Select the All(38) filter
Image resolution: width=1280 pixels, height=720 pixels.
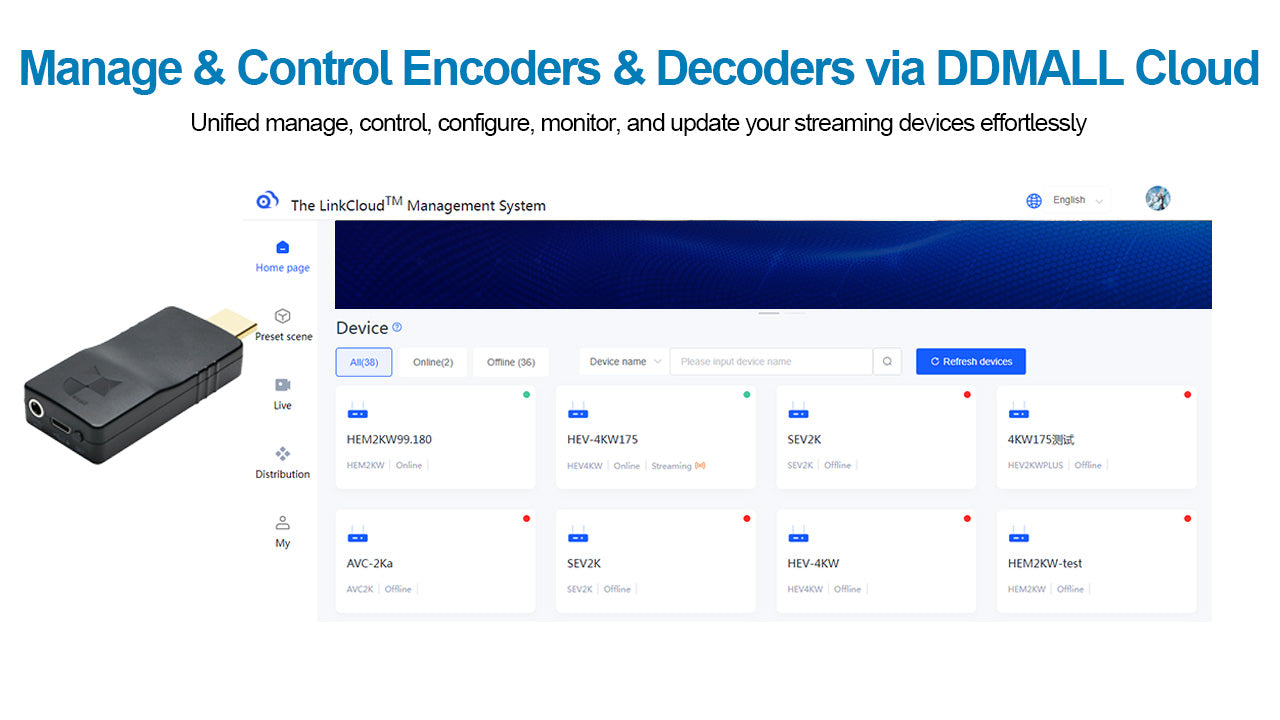point(363,361)
